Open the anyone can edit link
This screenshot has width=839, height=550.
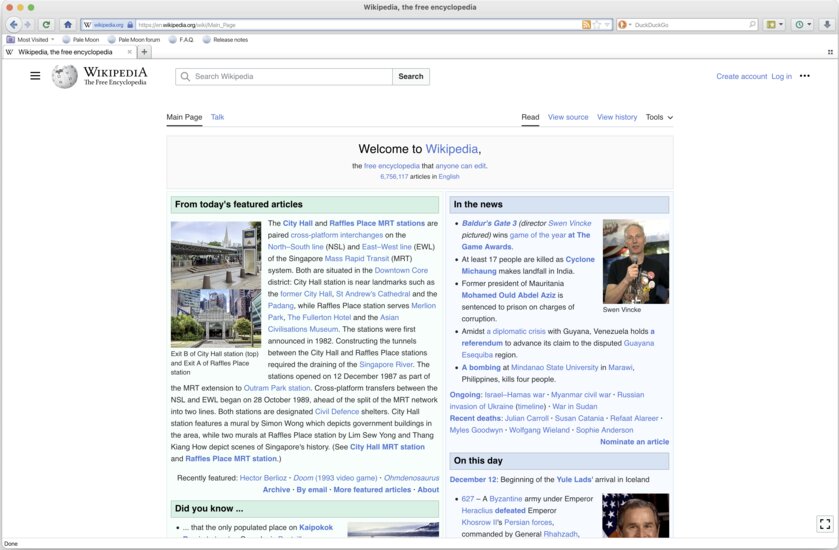461,166
